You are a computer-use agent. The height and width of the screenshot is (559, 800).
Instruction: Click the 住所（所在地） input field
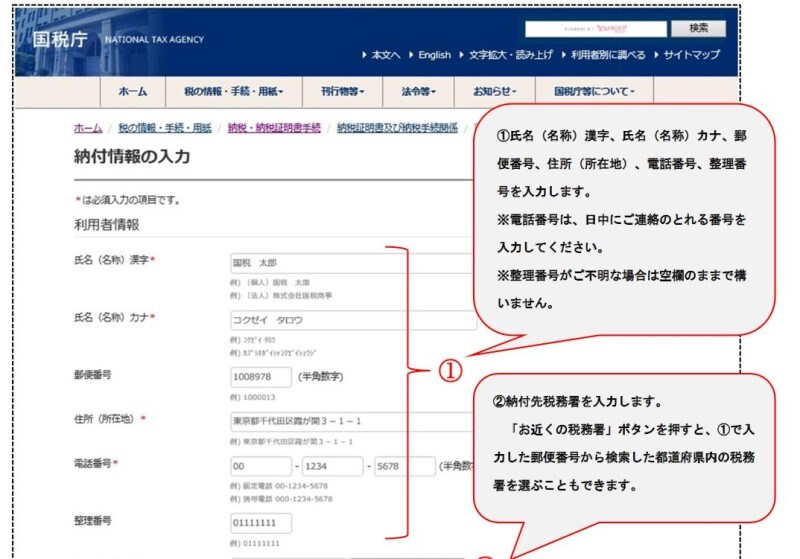click(x=353, y=421)
